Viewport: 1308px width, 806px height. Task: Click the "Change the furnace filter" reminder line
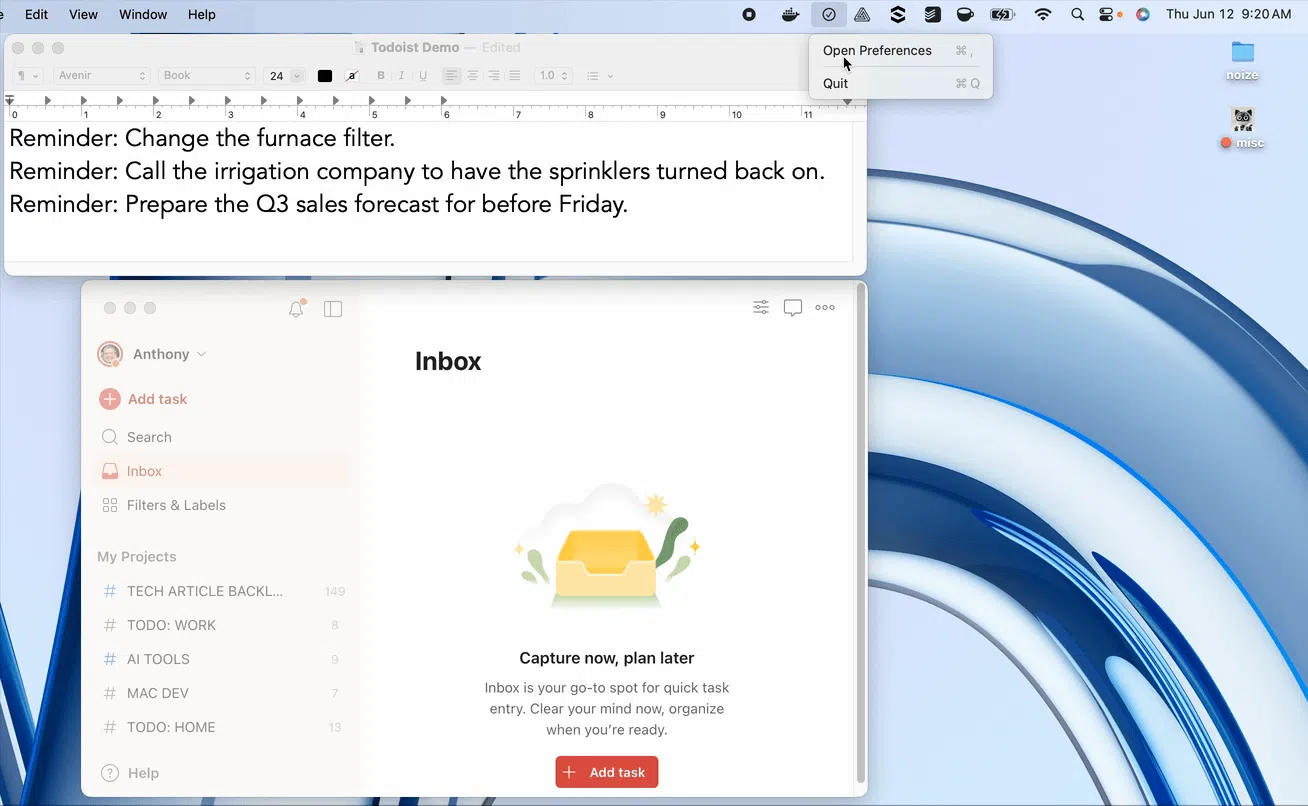[x=203, y=138]
